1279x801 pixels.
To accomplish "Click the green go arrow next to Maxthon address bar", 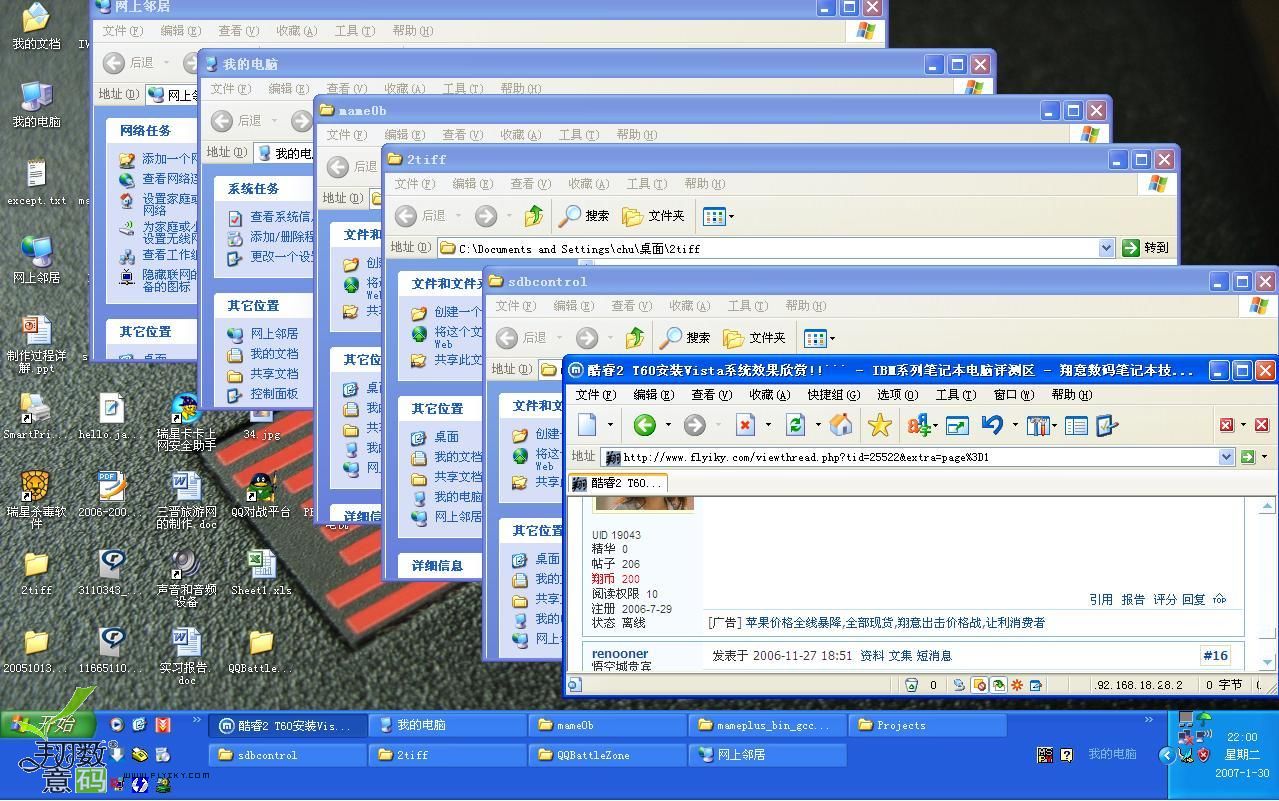I will (1247, 457).
